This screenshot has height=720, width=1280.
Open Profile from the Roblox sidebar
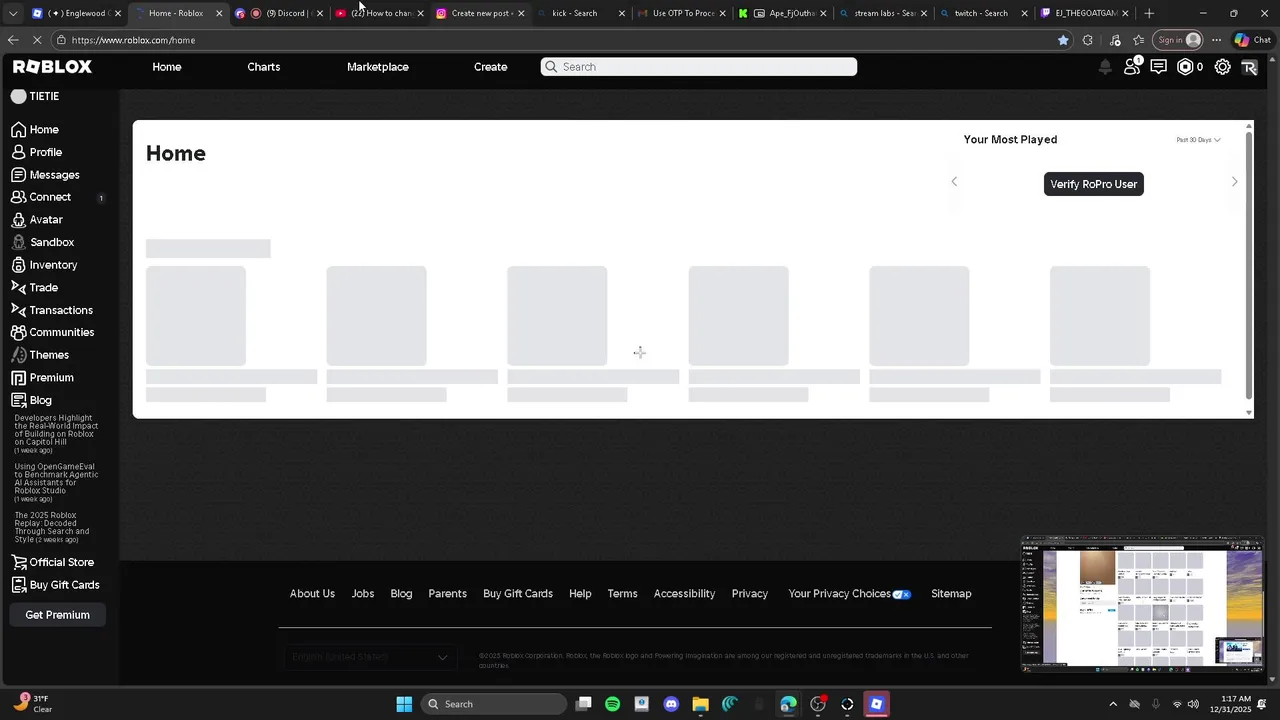[37, 152]
